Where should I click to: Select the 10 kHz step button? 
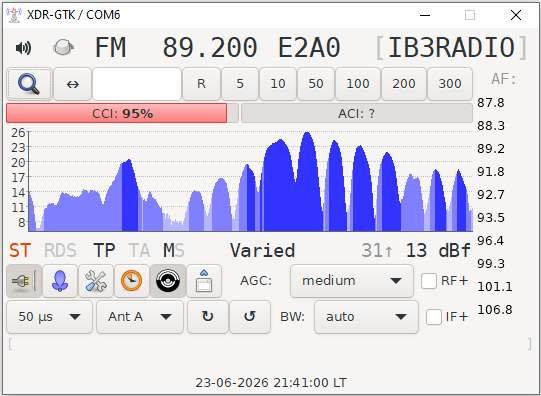pyautogui.click(x=278, y=84)
